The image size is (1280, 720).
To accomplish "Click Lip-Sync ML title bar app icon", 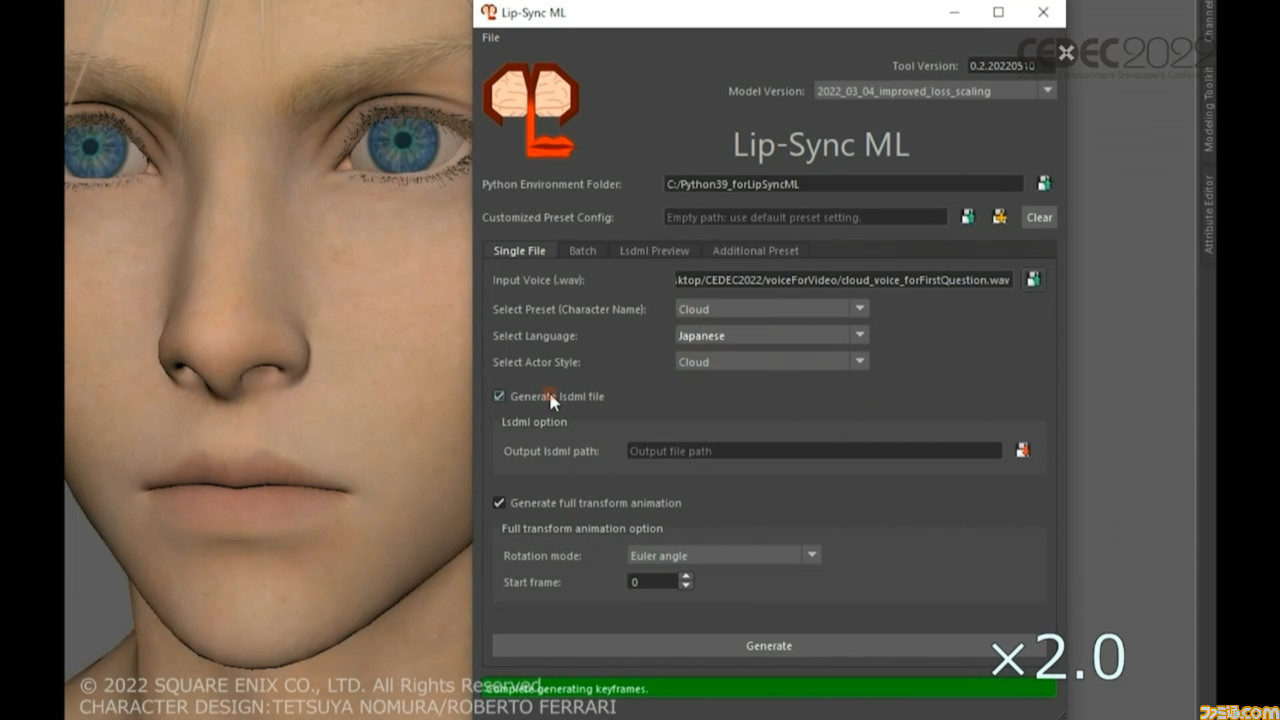I will [x=488, y=13].
